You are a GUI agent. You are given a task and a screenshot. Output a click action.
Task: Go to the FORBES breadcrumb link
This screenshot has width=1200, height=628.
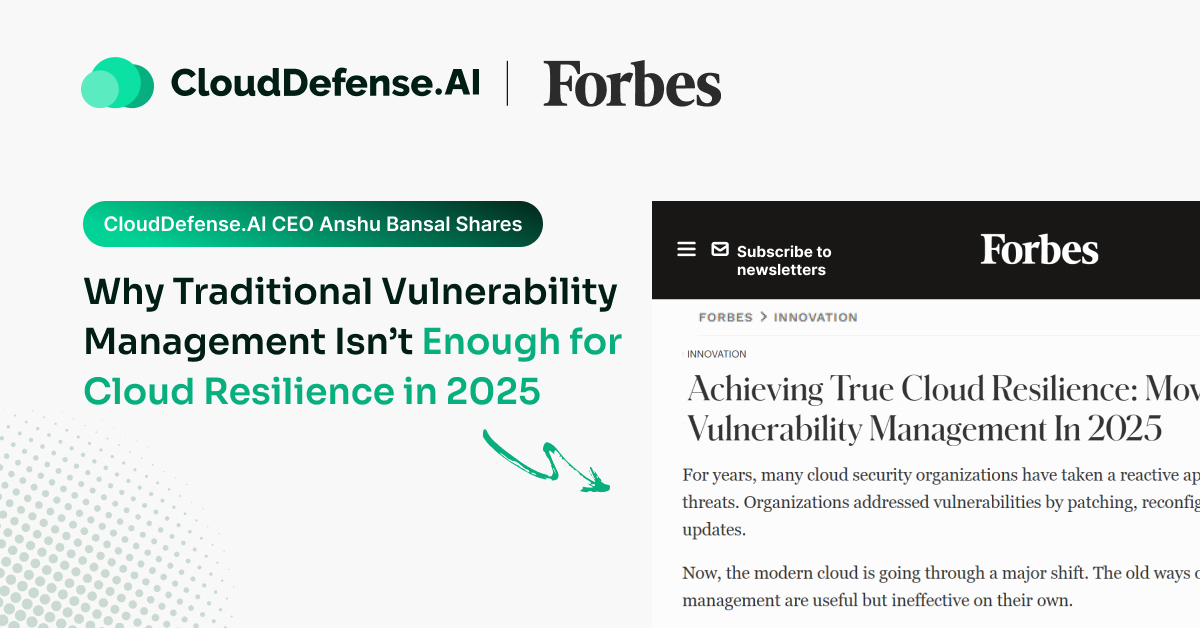pos(725,317)
